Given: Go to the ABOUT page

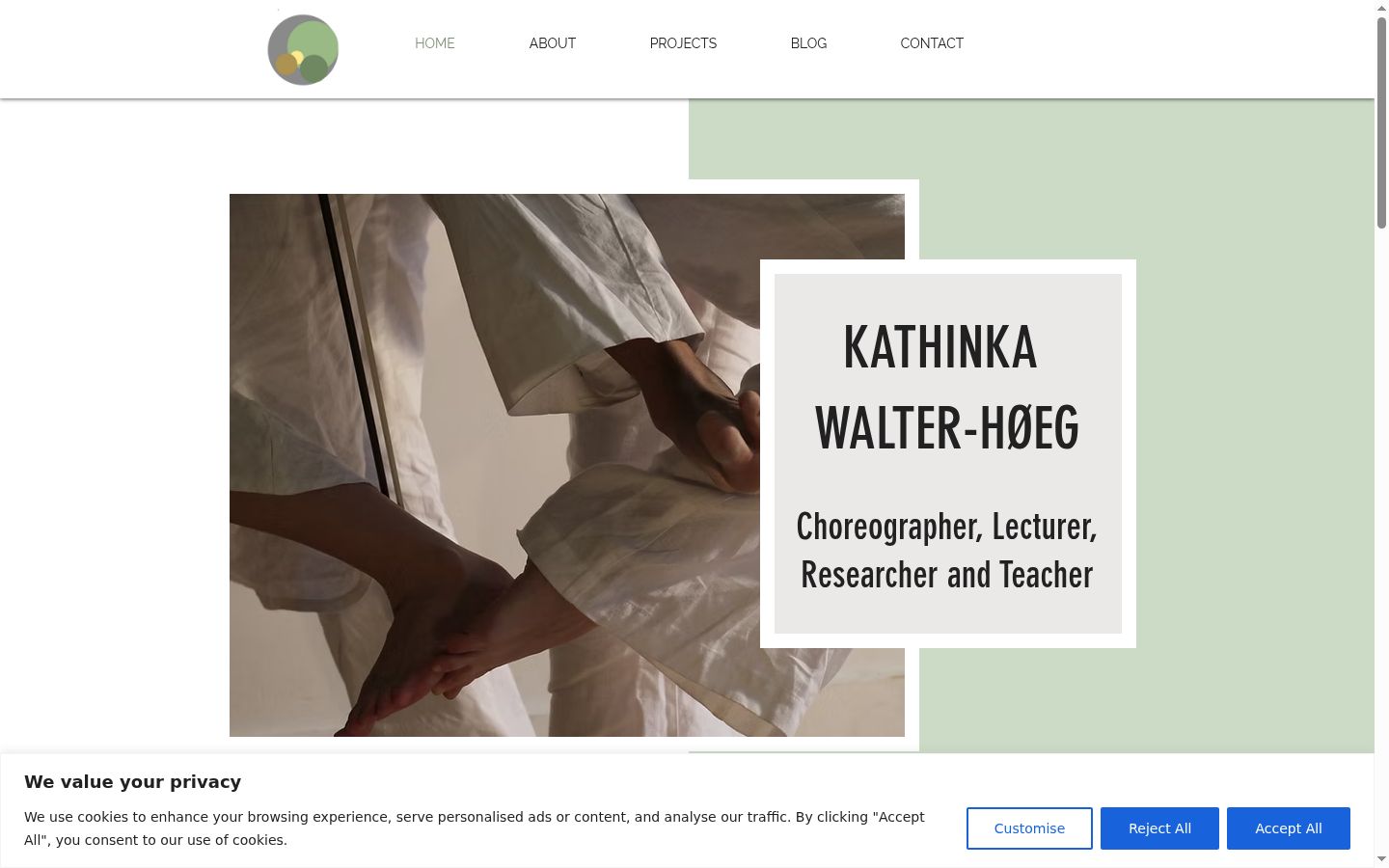Looking at the screenshot, I should click(553, 43).
